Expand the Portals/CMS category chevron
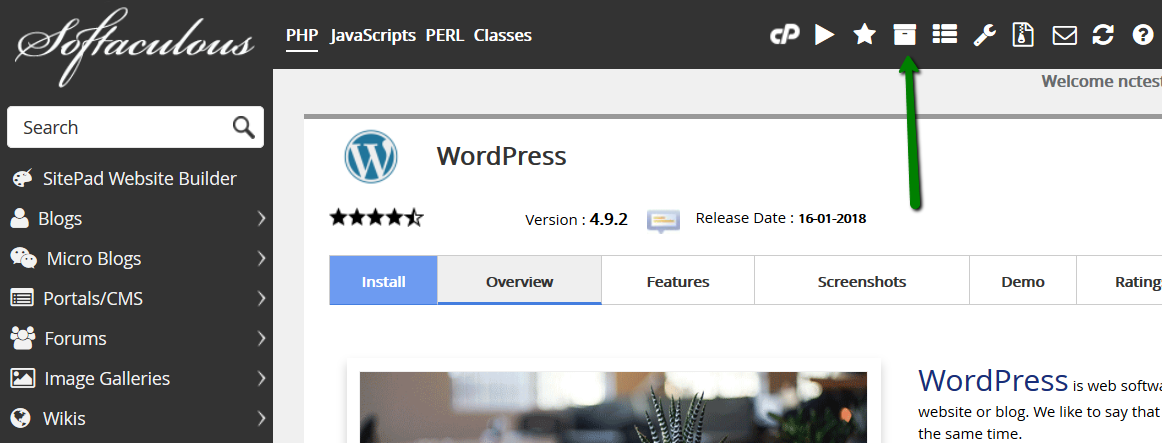Viewport: 1162px width, 443px height. pyautogui.click(x=261, y=299)
